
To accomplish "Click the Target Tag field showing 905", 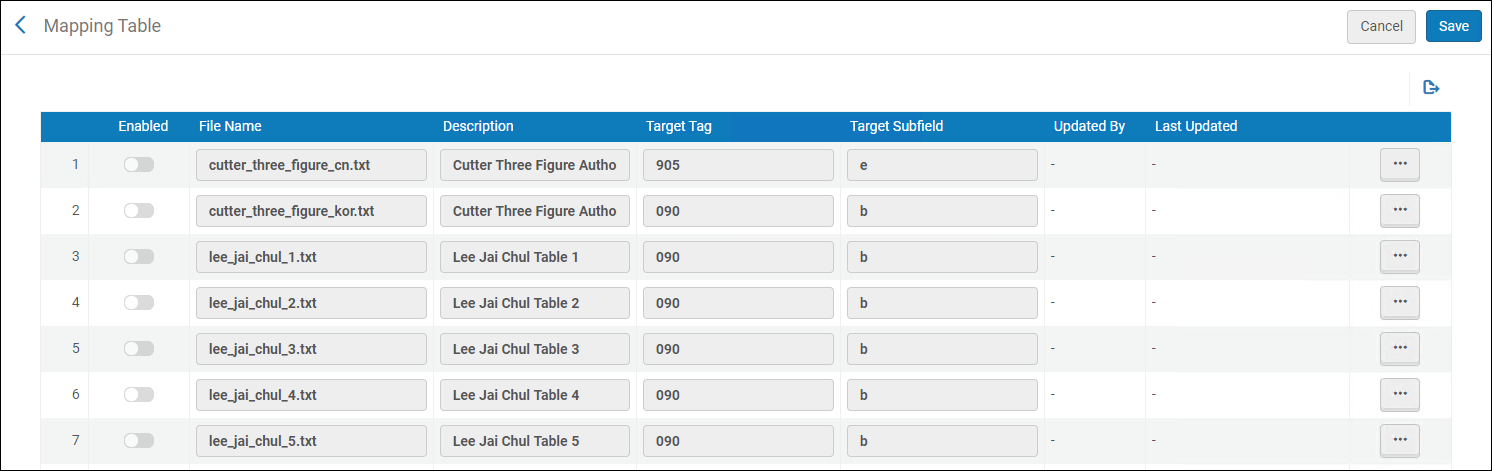I will pyautogui.click(x=738, y=165).
